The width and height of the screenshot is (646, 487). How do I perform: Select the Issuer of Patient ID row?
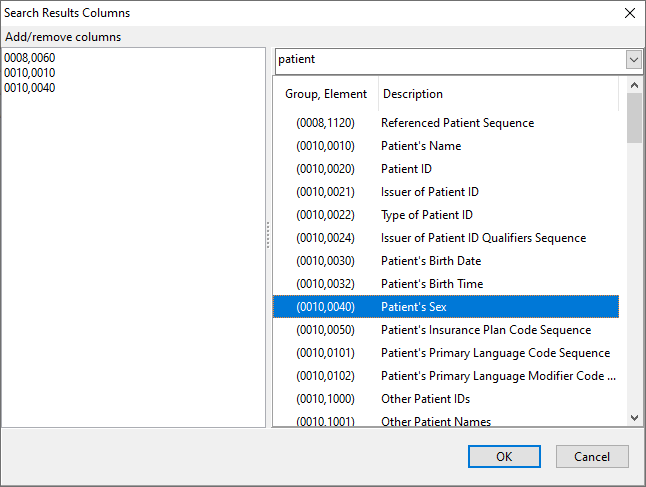click(429, 192)
